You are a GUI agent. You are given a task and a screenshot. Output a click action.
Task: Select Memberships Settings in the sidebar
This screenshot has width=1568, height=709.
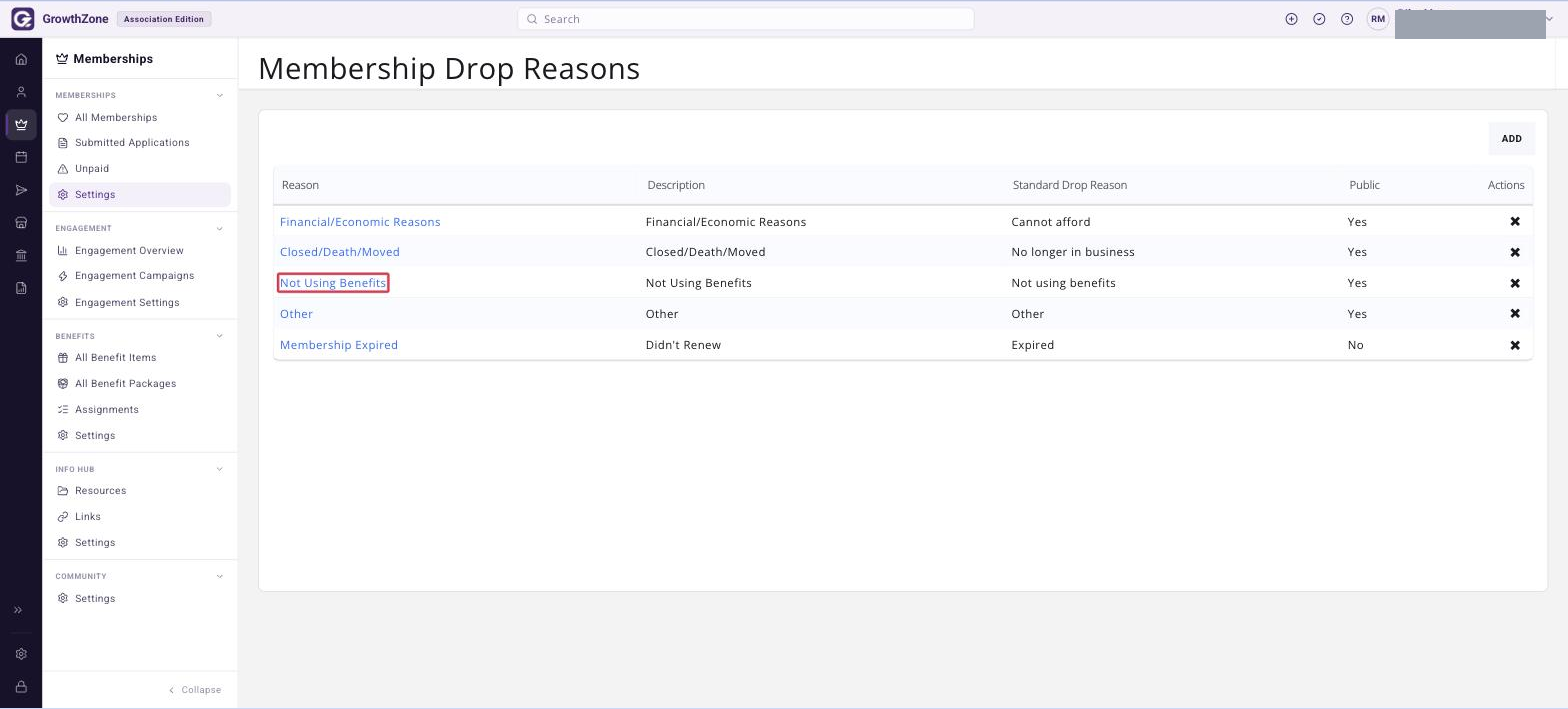[140, 195]
